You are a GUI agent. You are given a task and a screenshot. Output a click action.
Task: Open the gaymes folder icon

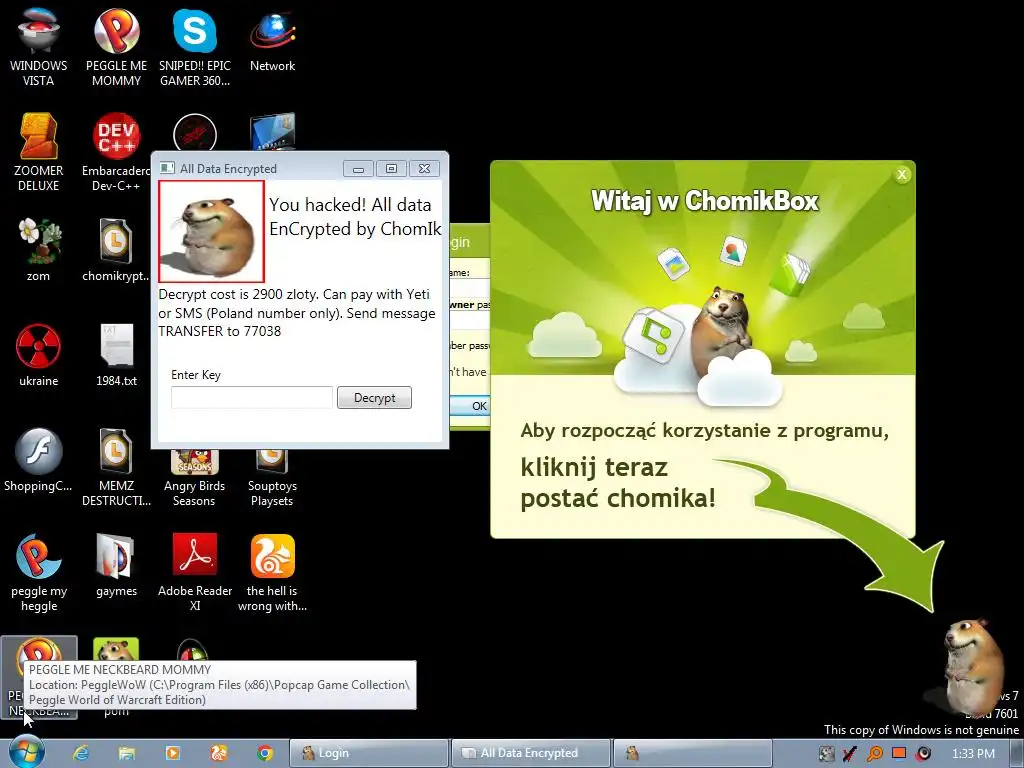116,566
